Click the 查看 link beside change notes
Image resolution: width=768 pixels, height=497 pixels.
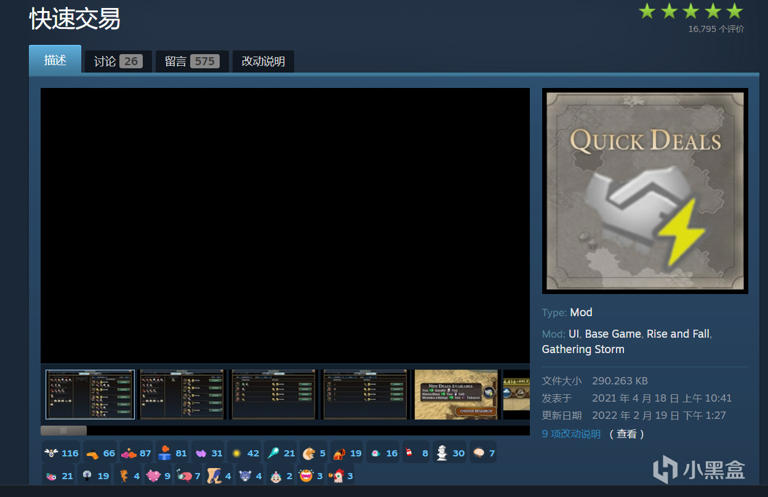point(626,434)
